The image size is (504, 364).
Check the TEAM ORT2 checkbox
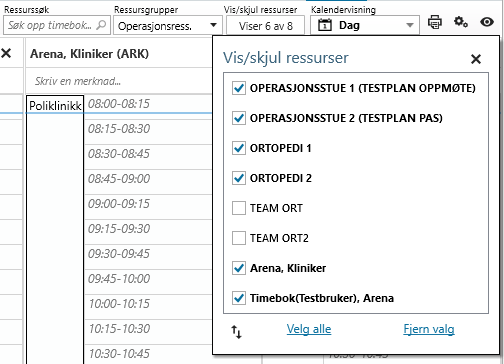coord(239,238)
